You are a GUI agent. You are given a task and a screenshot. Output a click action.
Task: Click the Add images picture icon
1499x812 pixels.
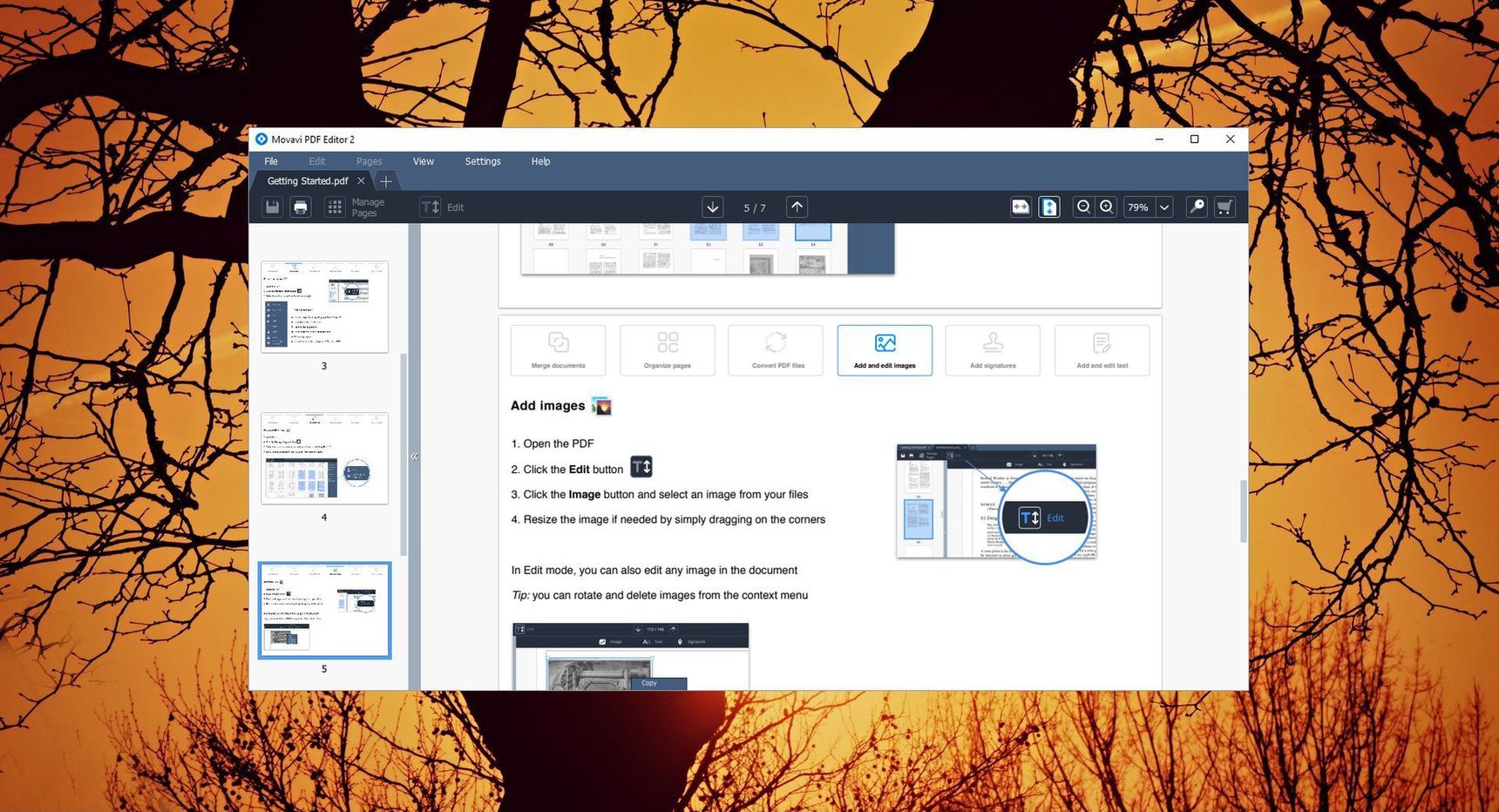pos(601,406)
